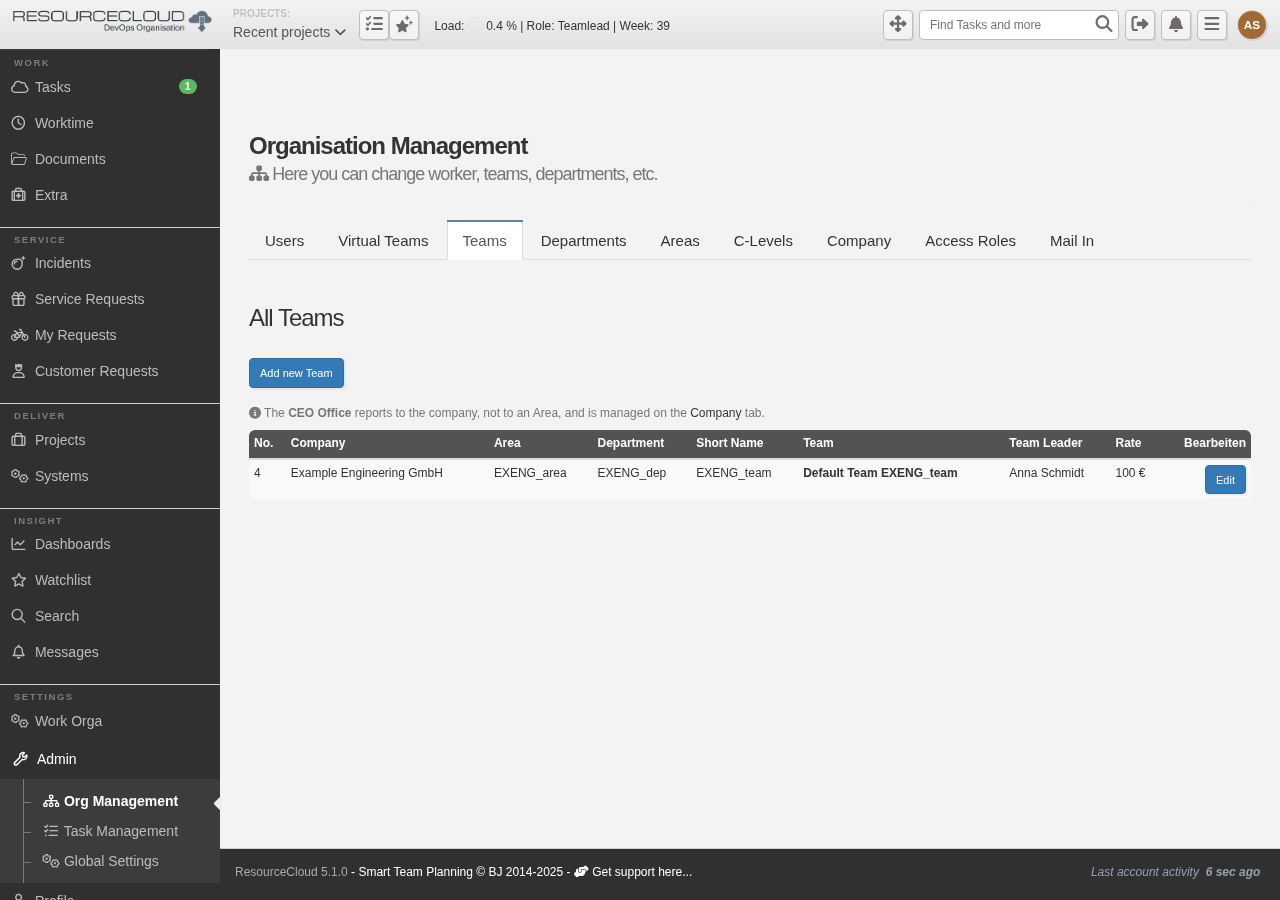Viewport: 1280px width, 900px height.
Task: Open the C-Levels tab
Action: [763, 241]
